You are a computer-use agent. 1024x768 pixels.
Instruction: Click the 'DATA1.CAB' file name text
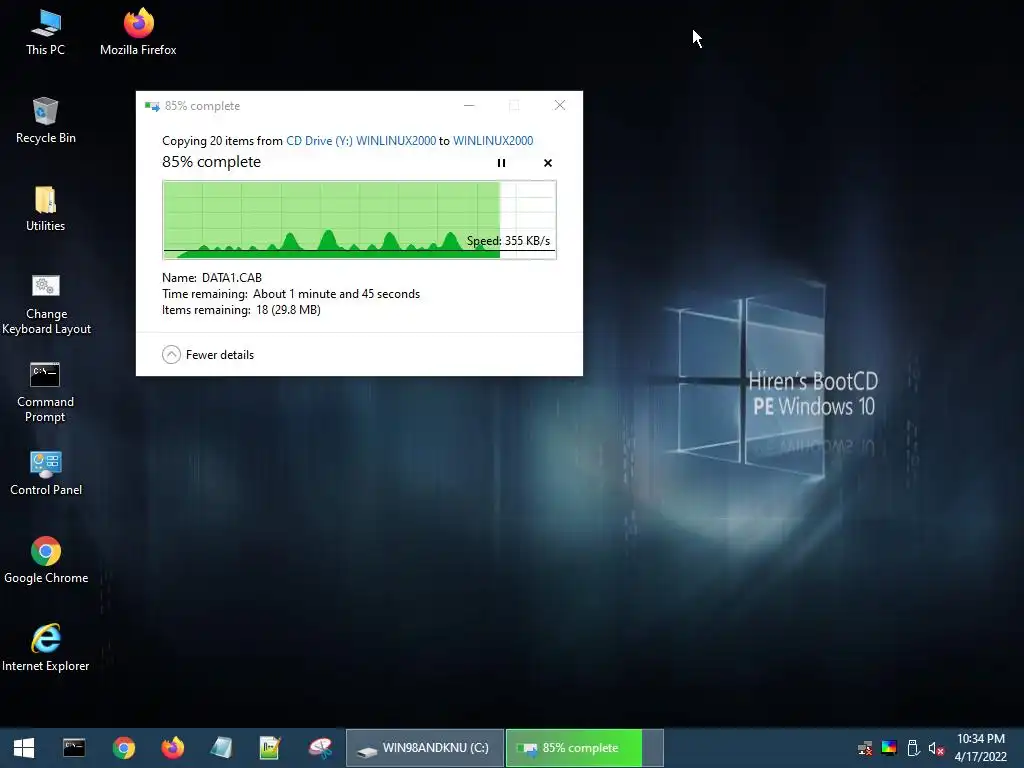(x=232, y=278)
